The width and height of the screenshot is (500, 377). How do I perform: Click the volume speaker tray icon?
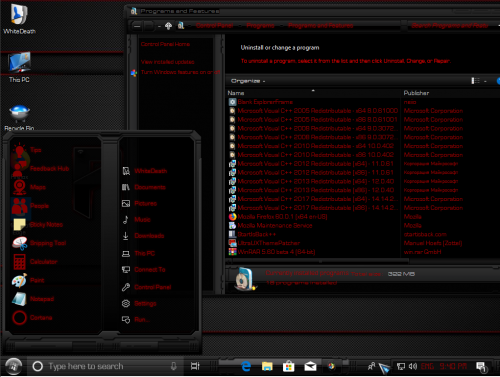(413, 366)
